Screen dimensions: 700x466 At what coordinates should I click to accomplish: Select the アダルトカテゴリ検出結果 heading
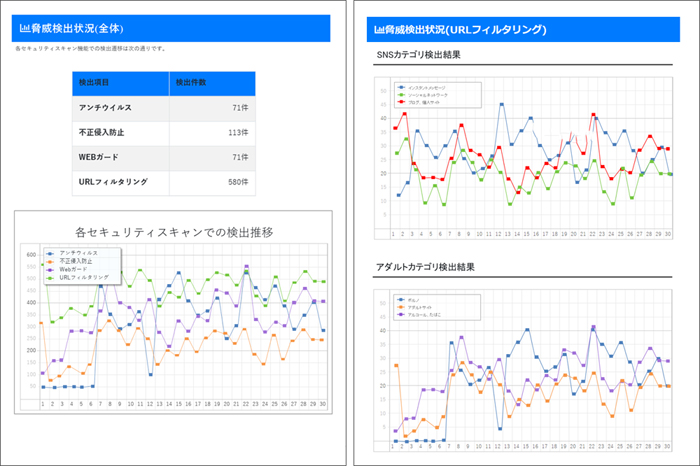(425, 267)
